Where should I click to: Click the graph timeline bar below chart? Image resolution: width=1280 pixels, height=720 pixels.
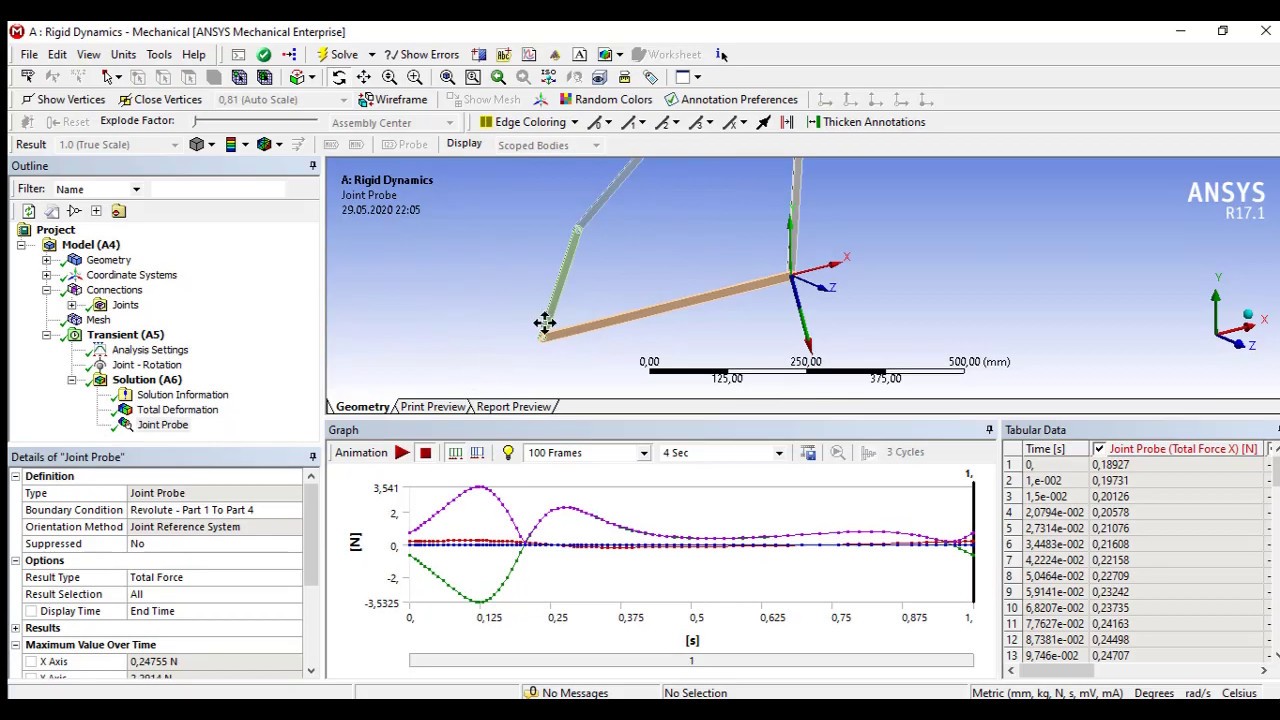point(691,661)
